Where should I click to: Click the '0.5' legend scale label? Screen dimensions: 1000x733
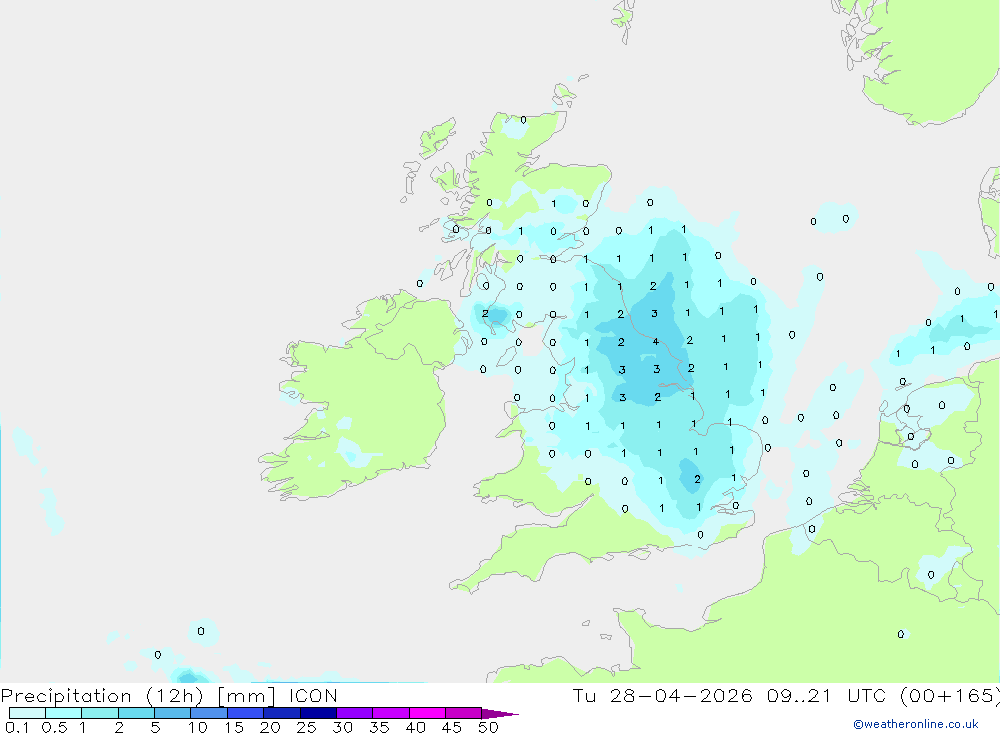click(x=54, y=727)
